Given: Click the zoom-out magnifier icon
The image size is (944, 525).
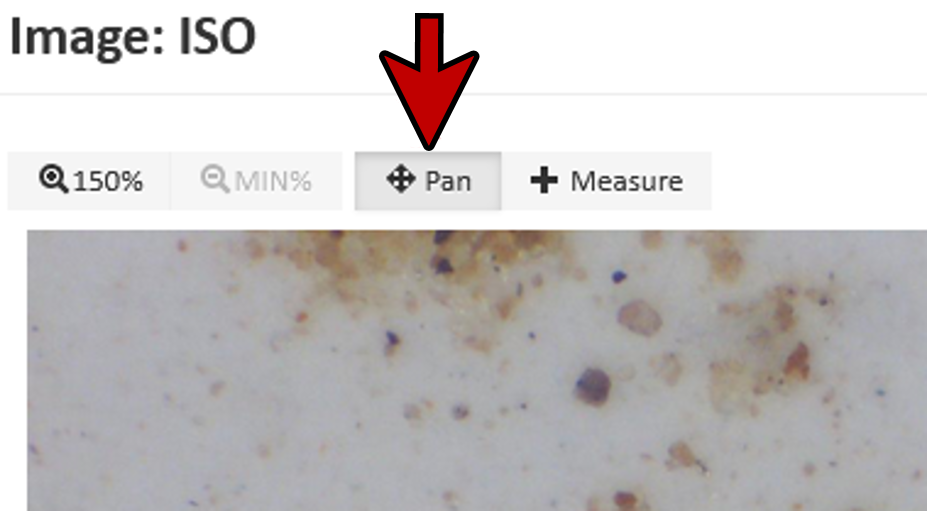Looking at the screenshot, I should click(214, 179).
